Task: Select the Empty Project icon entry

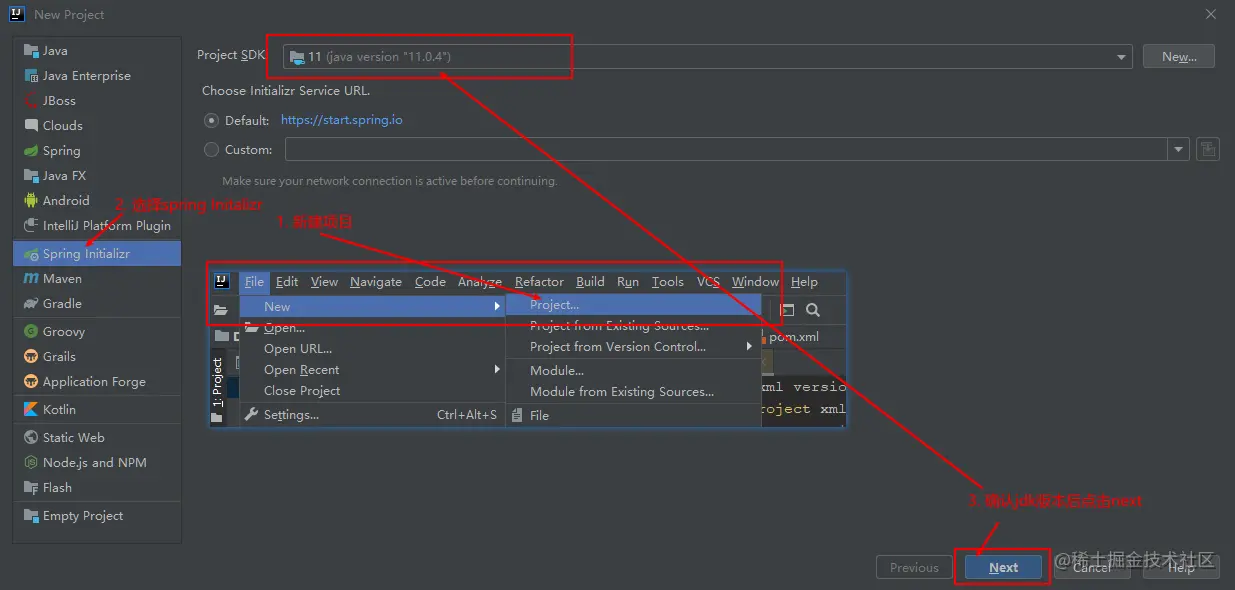Action: [31, 516]
